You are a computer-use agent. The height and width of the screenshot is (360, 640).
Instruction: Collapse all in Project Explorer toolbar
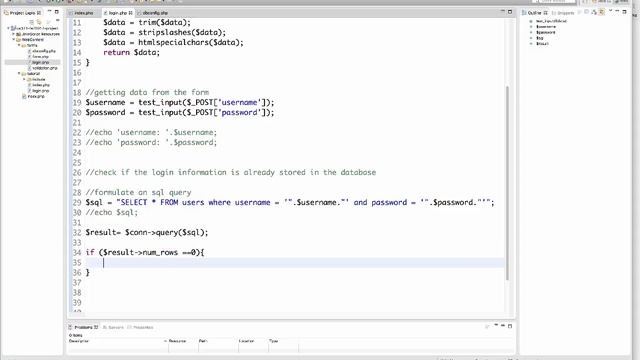pyautogui.click(x=32, y=22)
